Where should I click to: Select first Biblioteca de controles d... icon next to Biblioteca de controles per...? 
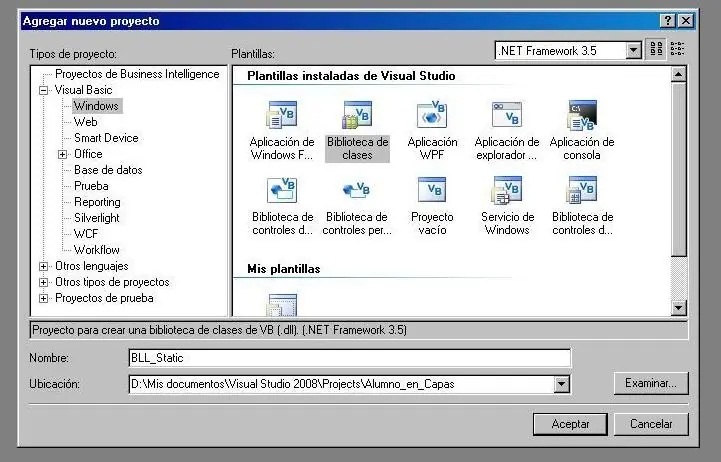pos(282,190)
